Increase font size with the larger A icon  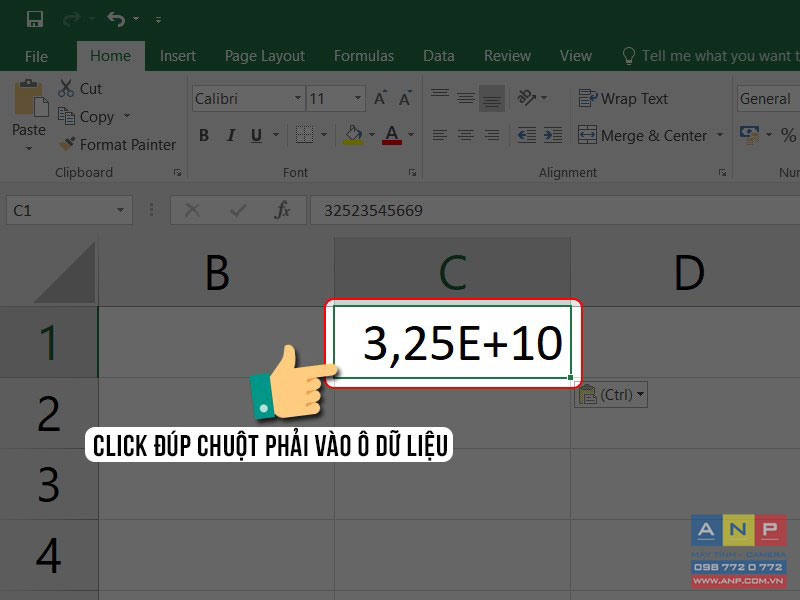pos(380,98)
